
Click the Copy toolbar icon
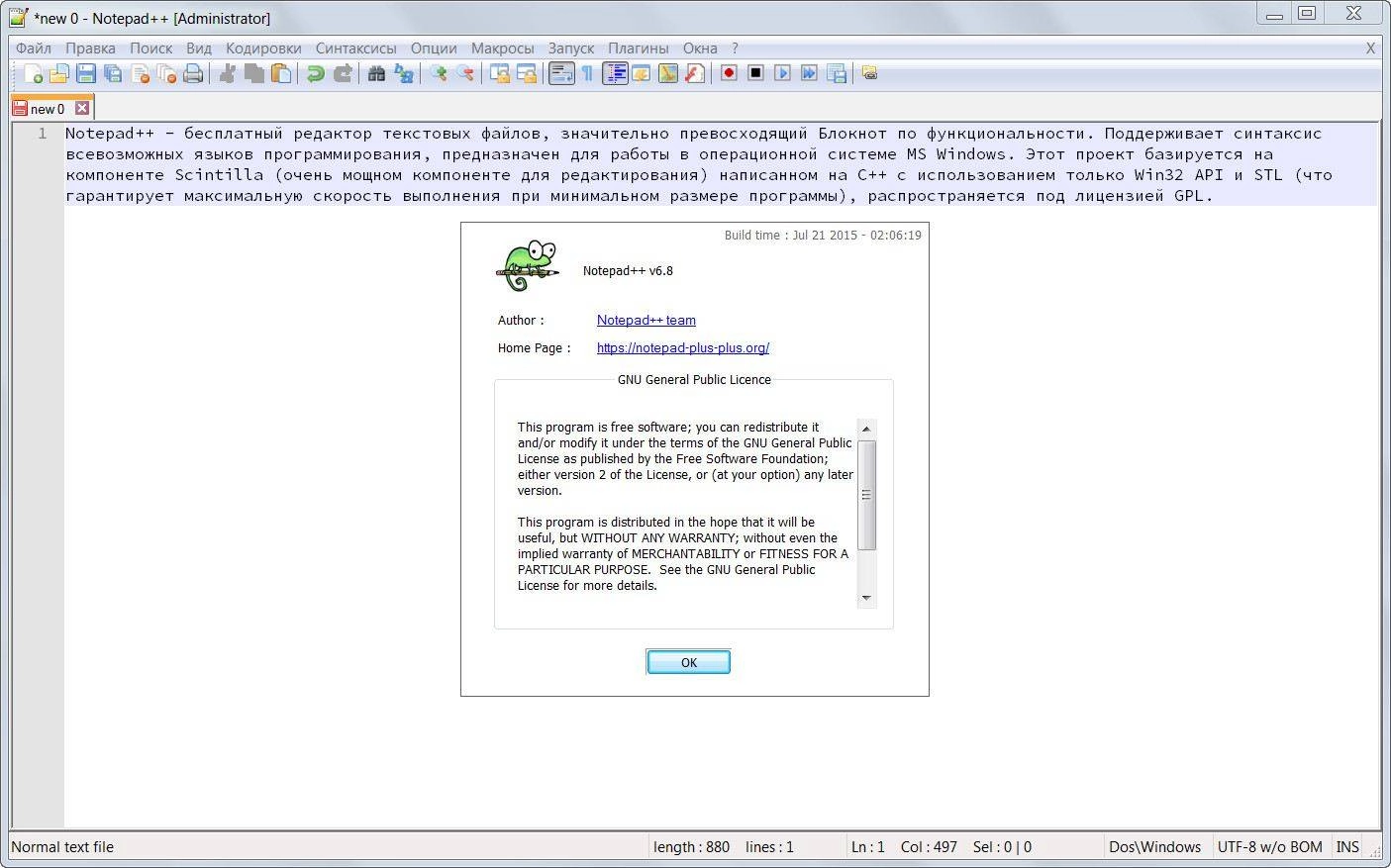pos(254,73)
